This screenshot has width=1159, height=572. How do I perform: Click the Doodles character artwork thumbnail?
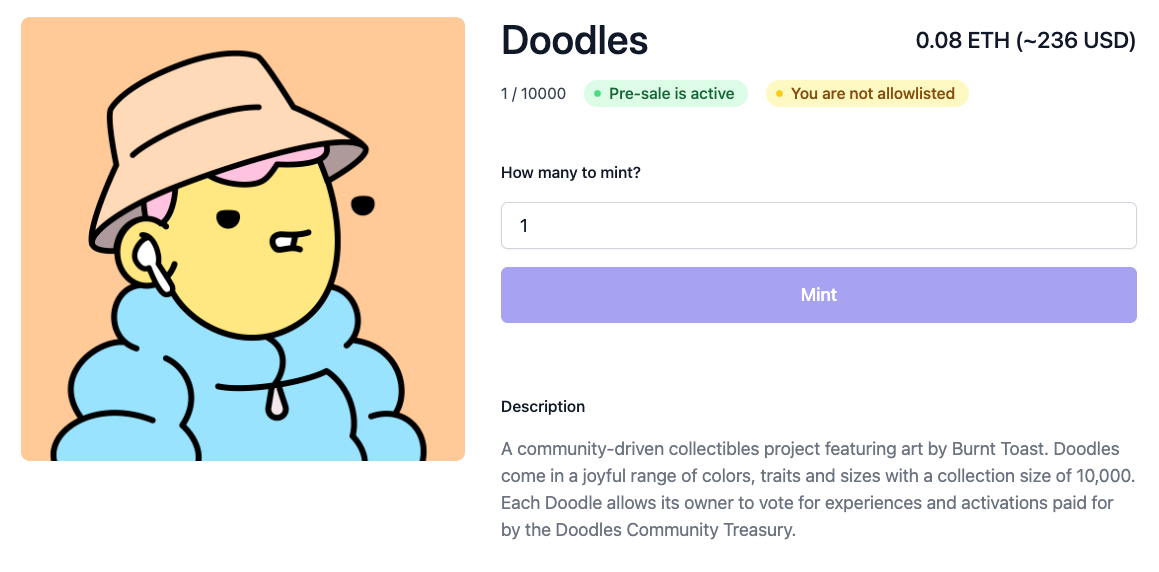pyautogui.click(x=242, y=239)
